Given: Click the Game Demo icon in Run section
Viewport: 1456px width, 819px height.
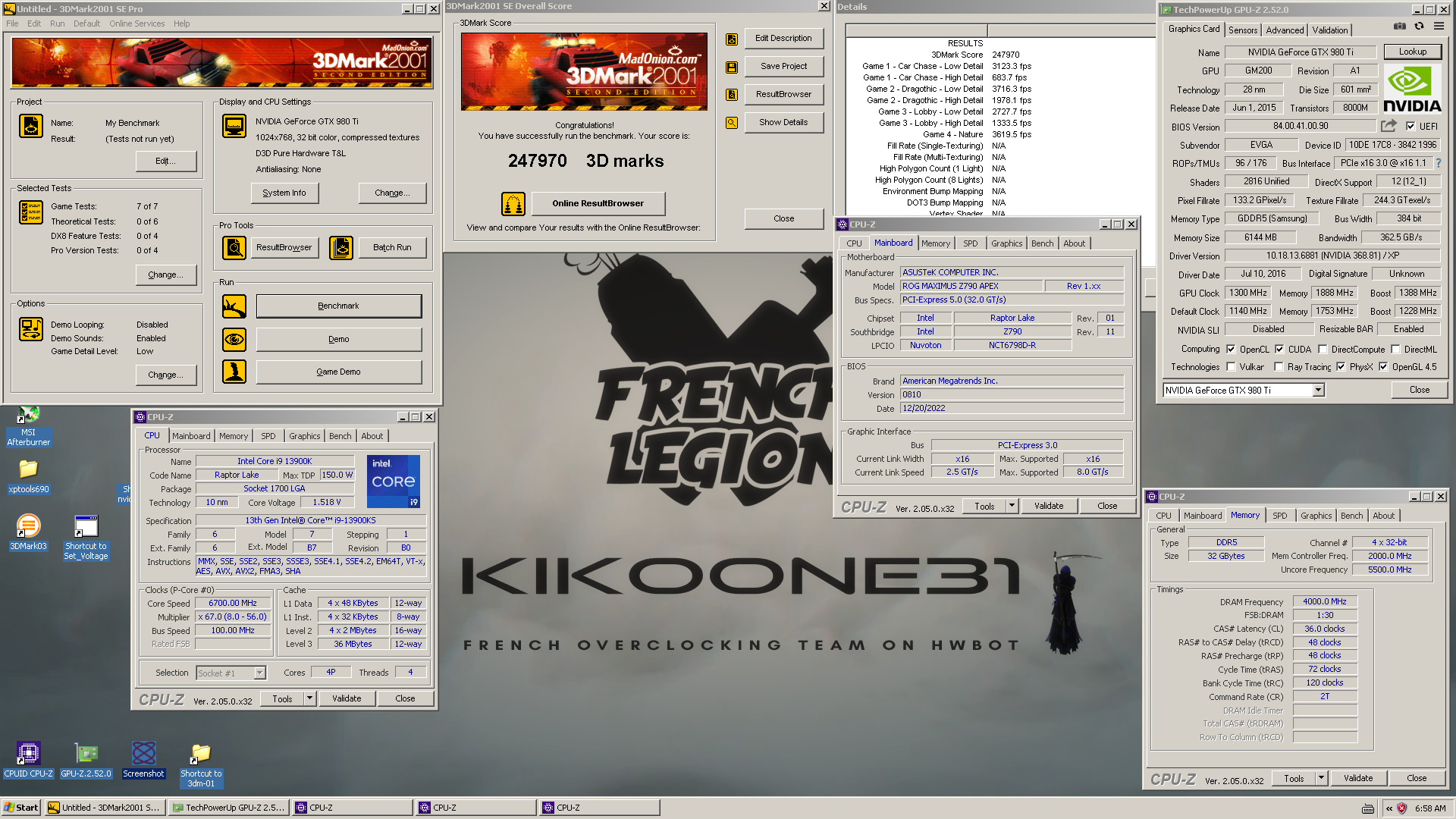Looking at the screenshot, I should click(234, 372).
